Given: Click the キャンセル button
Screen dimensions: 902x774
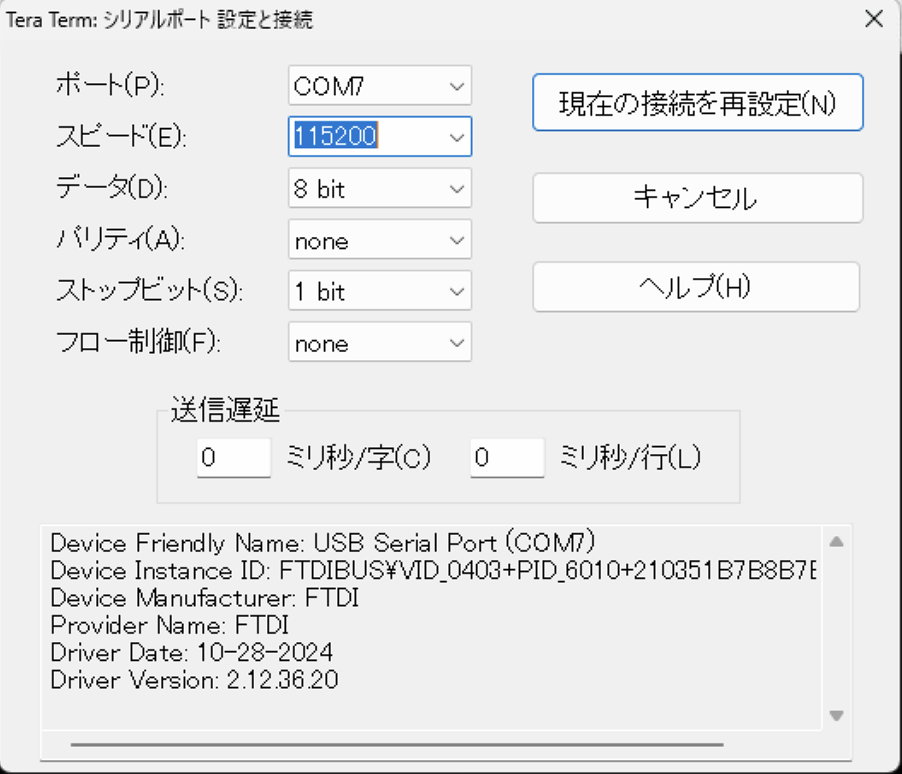Looking at the screenshot, I should coord(696,198).
